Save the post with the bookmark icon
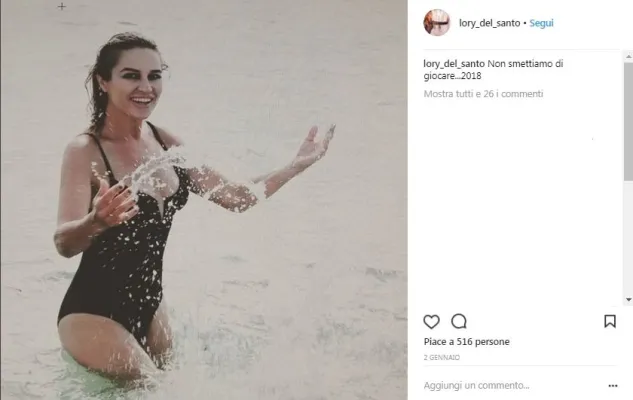The width and height of the screenshot is (633, 400). click(x=610, y=321)
